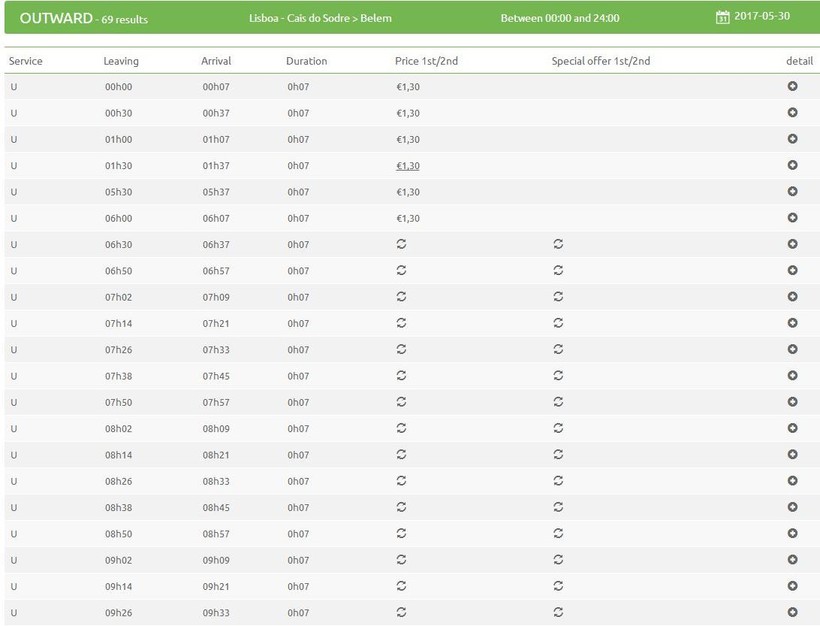Expand detail for the 09h26 departure
Viewport: 820px width, 626px height.
coord(792,612)
